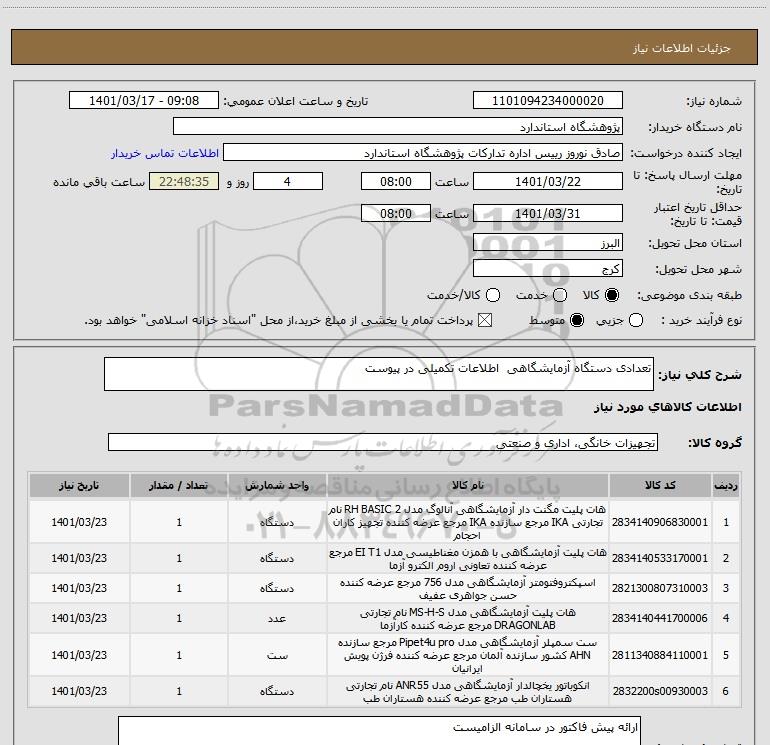
Task: Click the نام کالا column header
Action: 468,486
